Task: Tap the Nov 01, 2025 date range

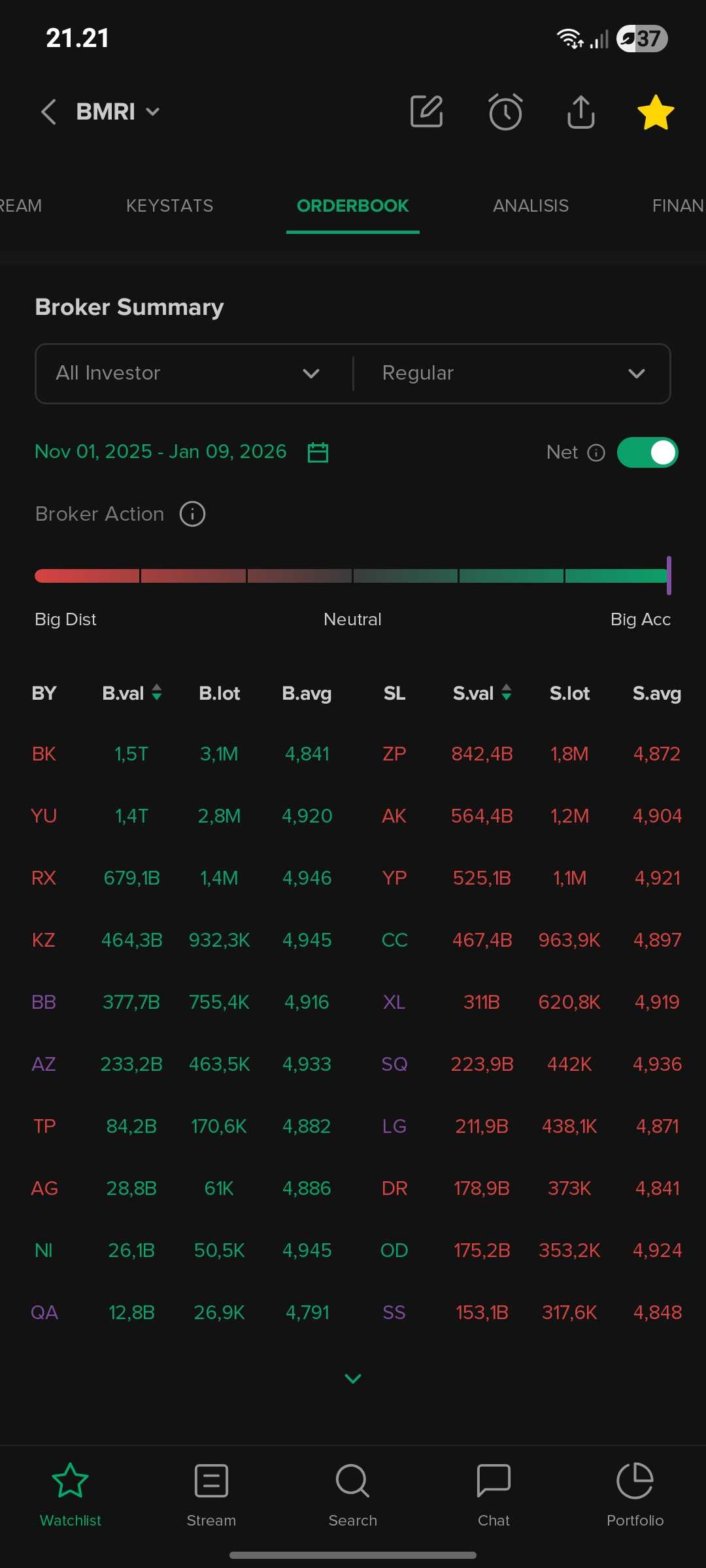Action: [161, 451]
